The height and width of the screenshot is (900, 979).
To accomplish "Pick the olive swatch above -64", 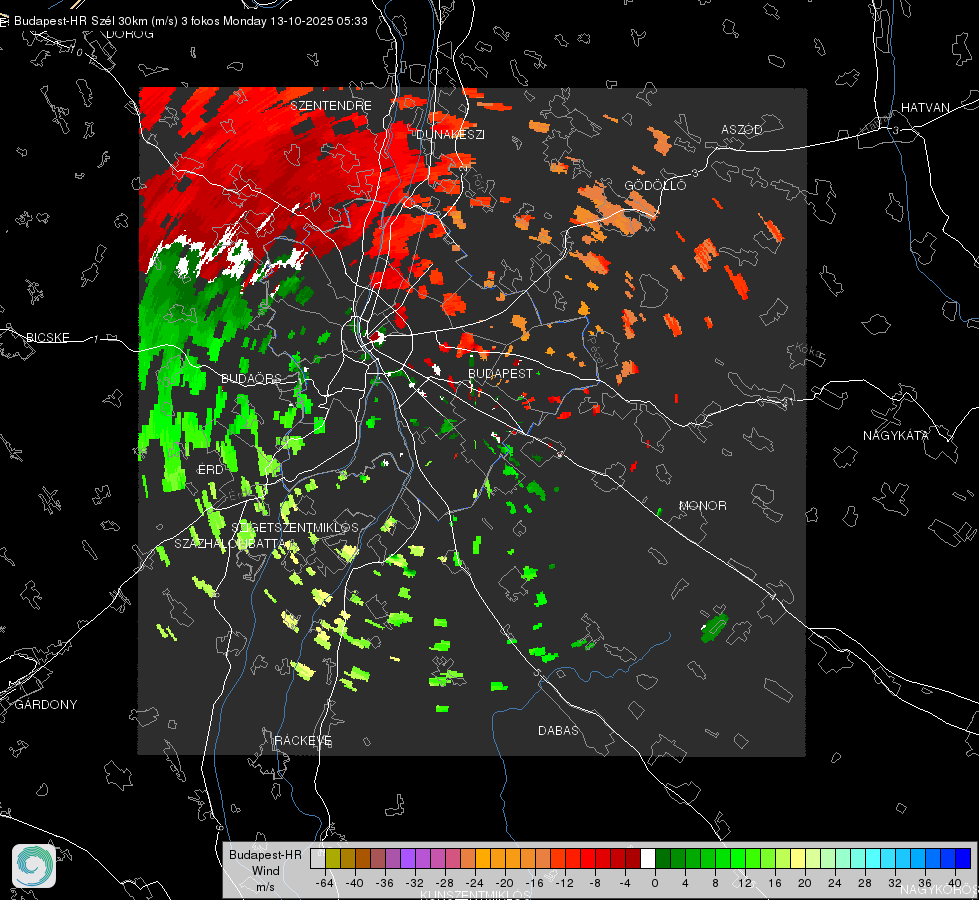I will tap(333, 859).
